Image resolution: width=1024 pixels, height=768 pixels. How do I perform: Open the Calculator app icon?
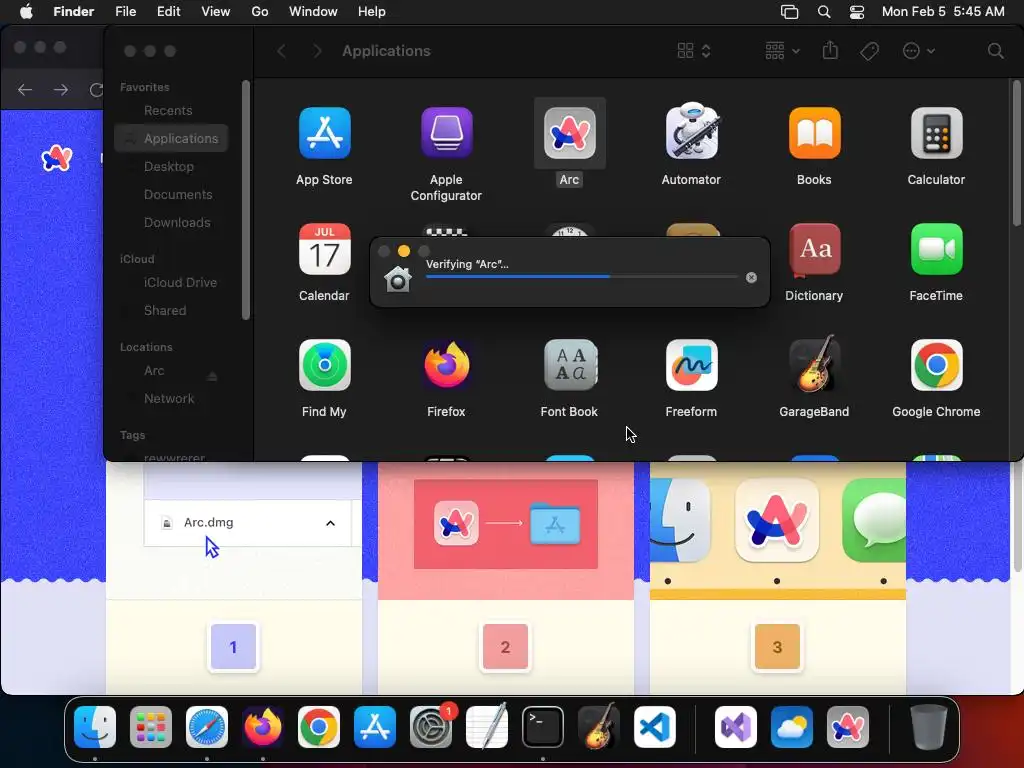pyautogui.click(x=936, y=133)
